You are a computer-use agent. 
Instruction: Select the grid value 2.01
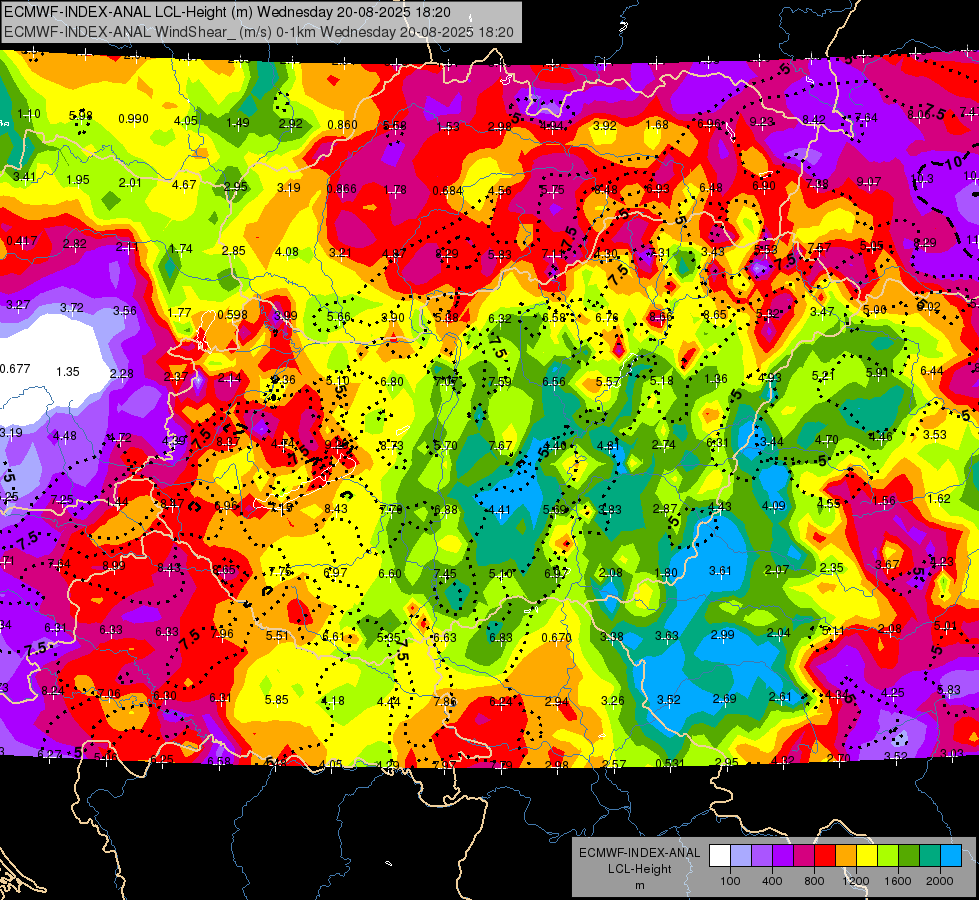[x=130, y=182]
